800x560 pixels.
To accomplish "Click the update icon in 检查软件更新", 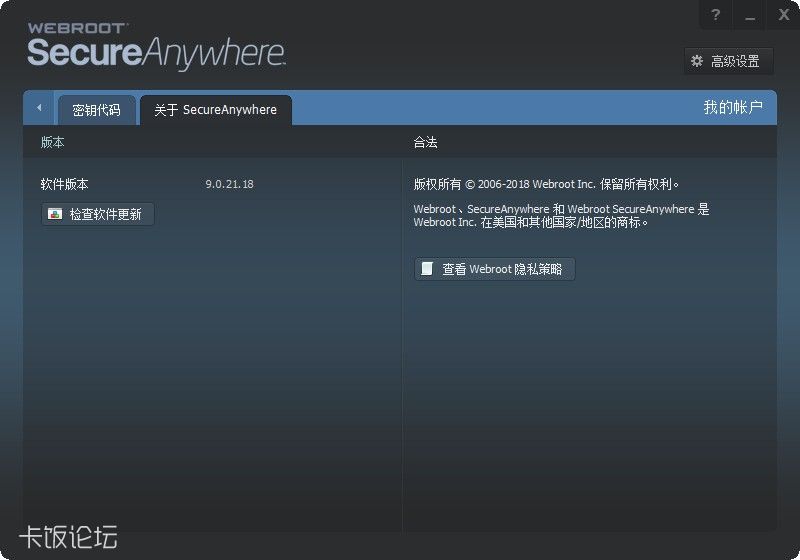I will tap(55, 214).
